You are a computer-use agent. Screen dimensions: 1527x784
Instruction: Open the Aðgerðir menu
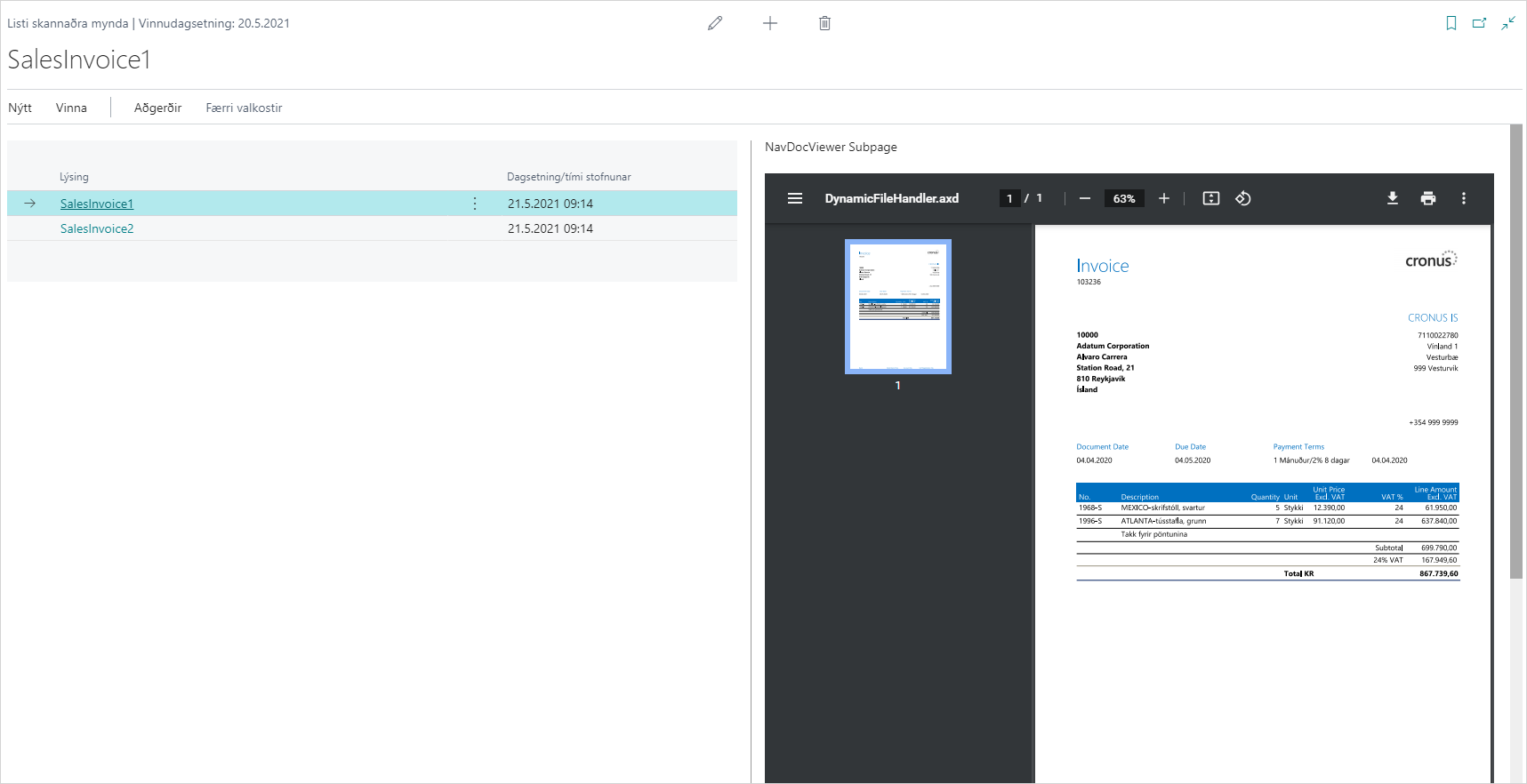[x=157, y=108]
